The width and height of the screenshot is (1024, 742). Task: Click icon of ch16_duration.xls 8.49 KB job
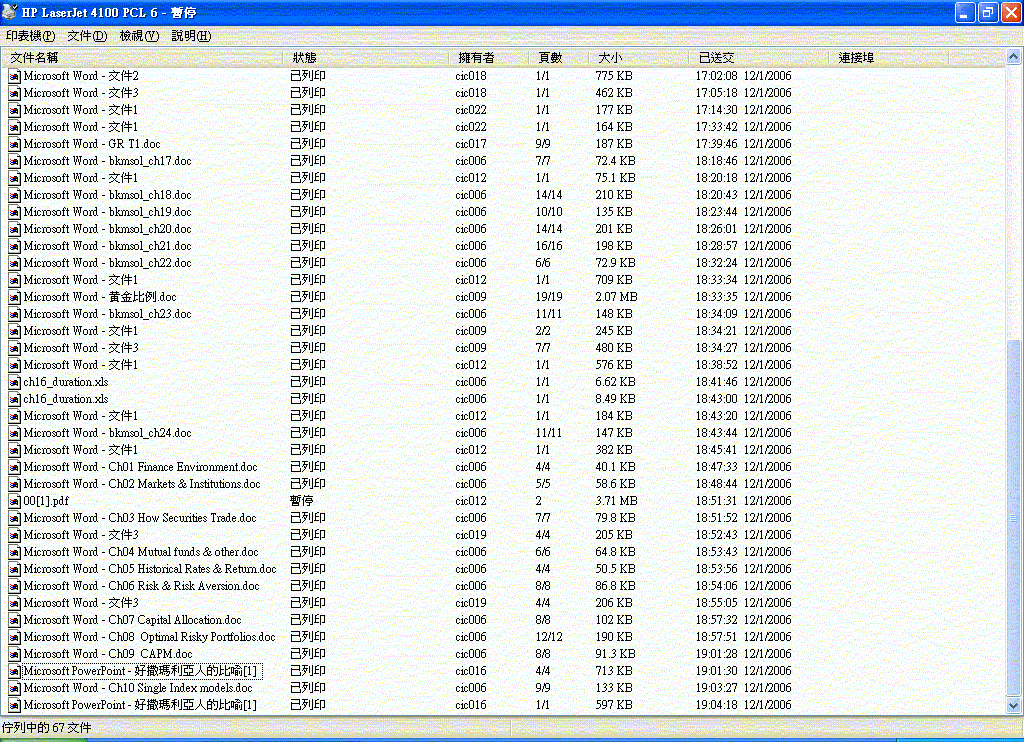pyautogui.click(x=14, y=399)
